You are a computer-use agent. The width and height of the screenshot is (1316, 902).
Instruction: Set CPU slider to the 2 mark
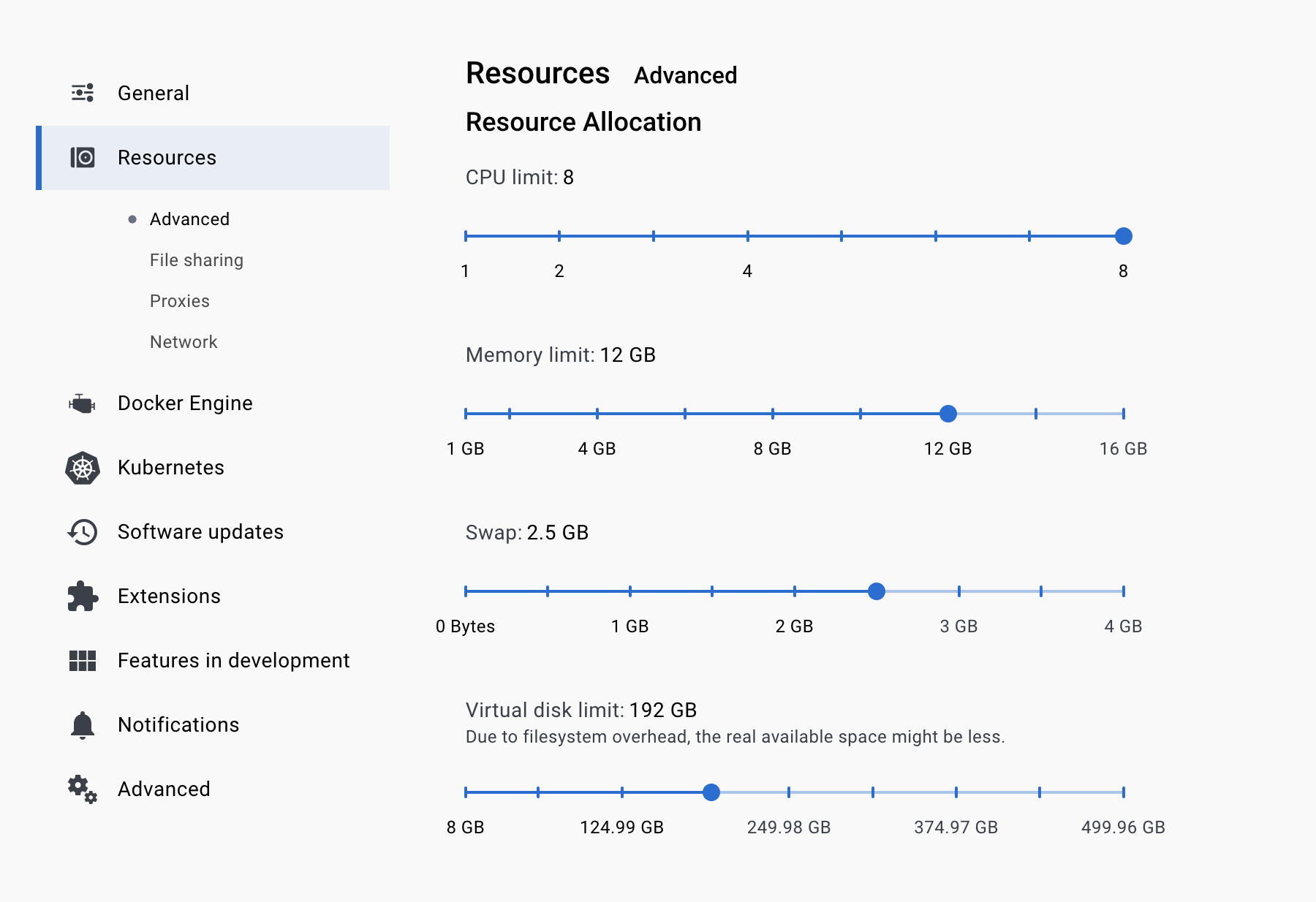tap(559, 236)
